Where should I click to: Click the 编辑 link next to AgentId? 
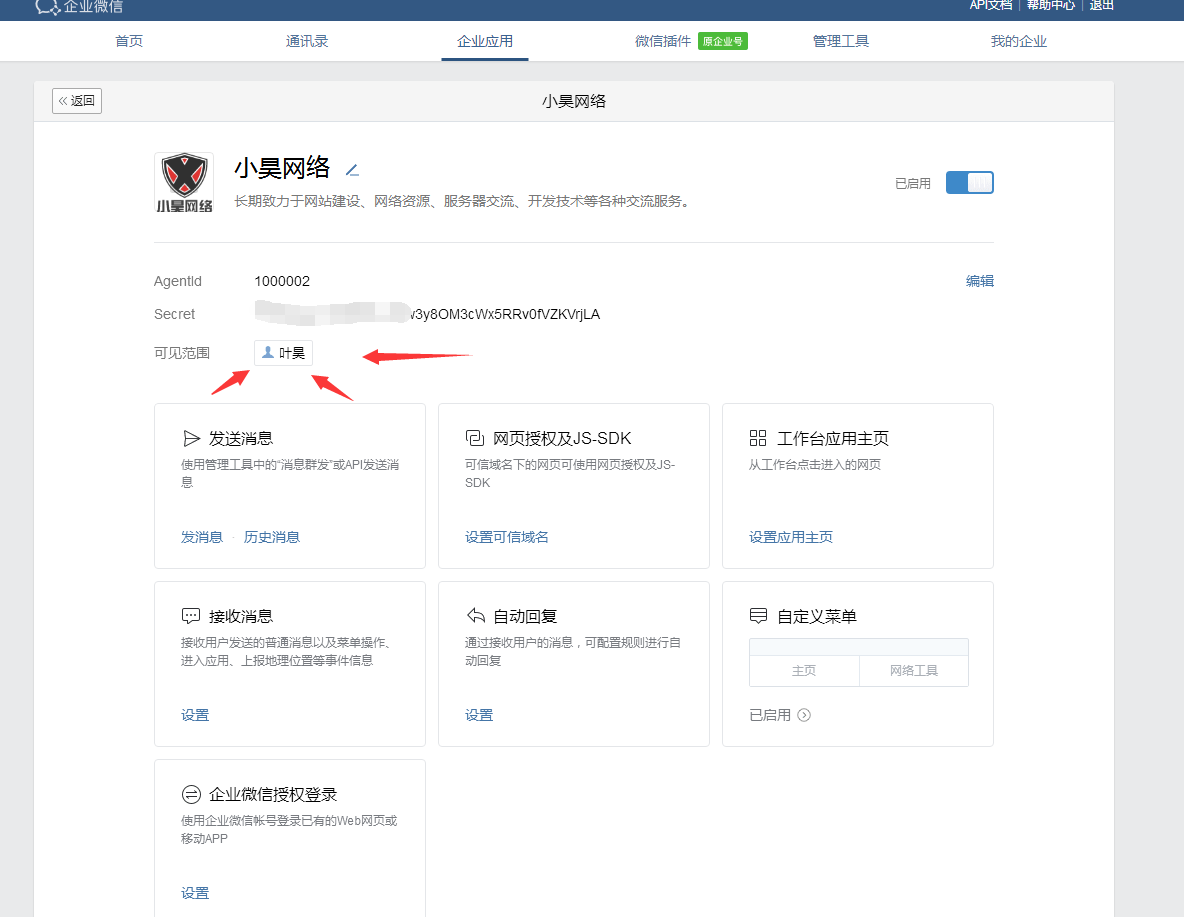pos(979,281)
